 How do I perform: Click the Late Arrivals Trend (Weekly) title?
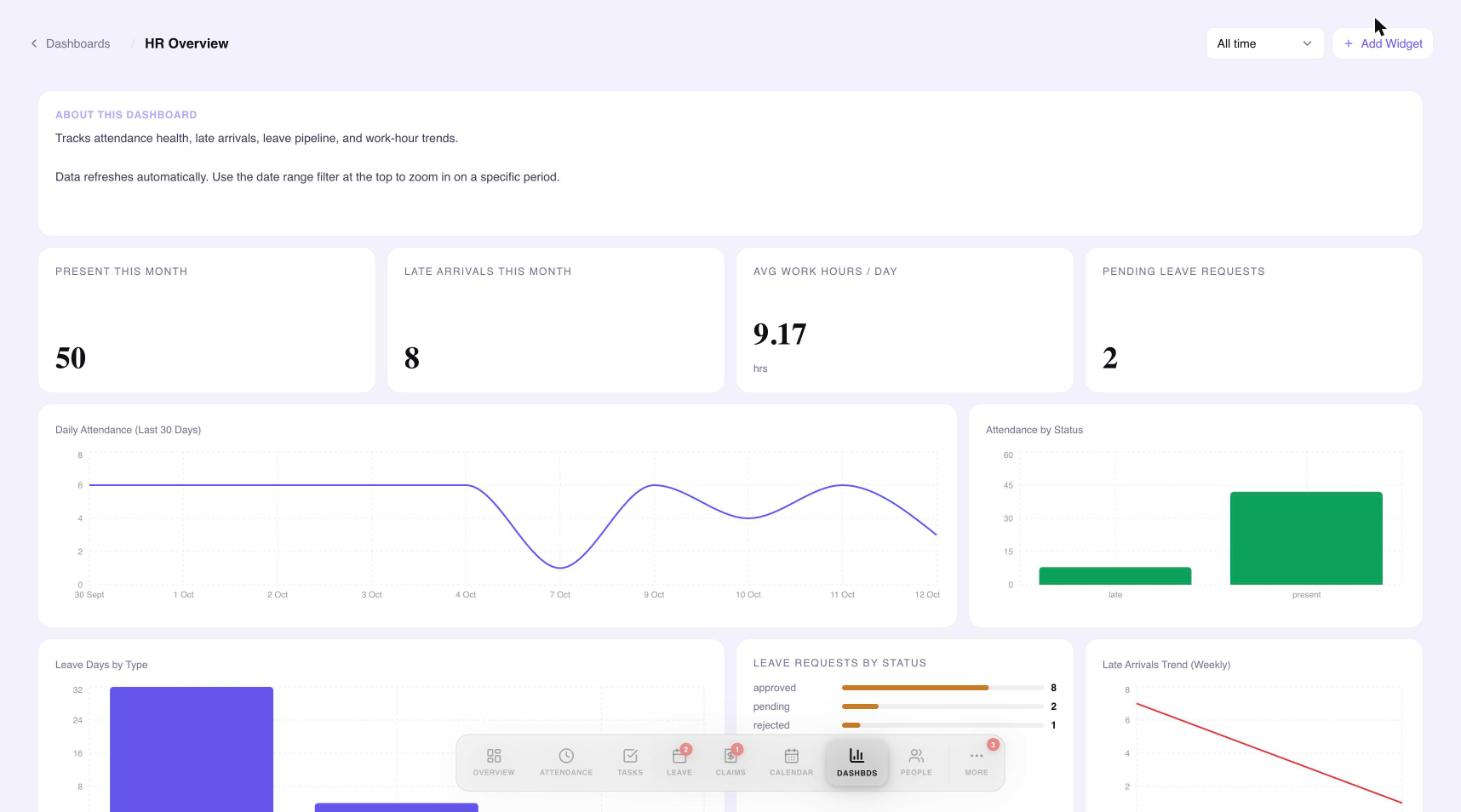tap(1166, 665)
